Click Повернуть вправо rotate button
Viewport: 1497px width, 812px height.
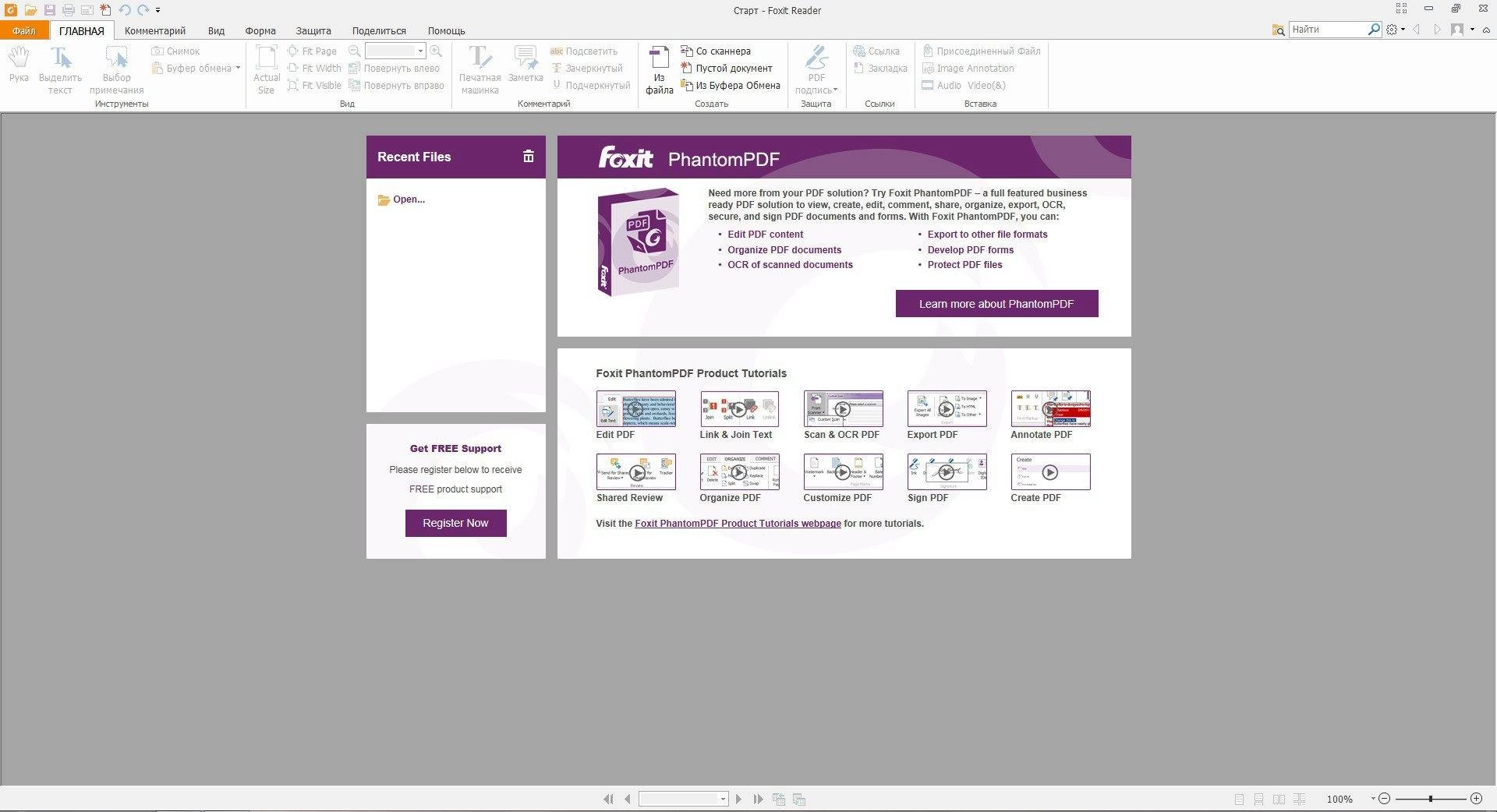tap(396, 86)
